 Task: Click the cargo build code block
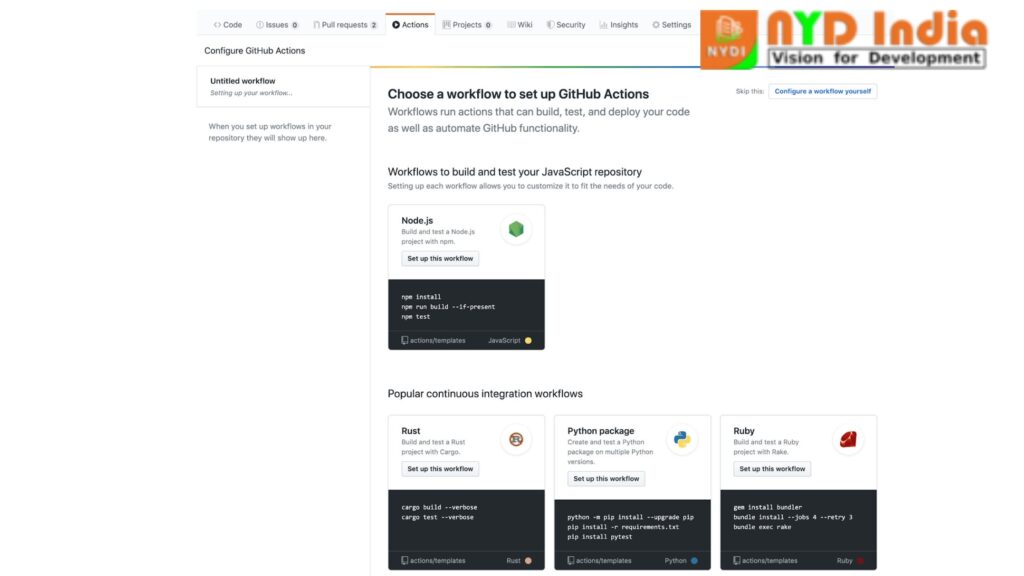pyautogui.click(x=466, y=520)
